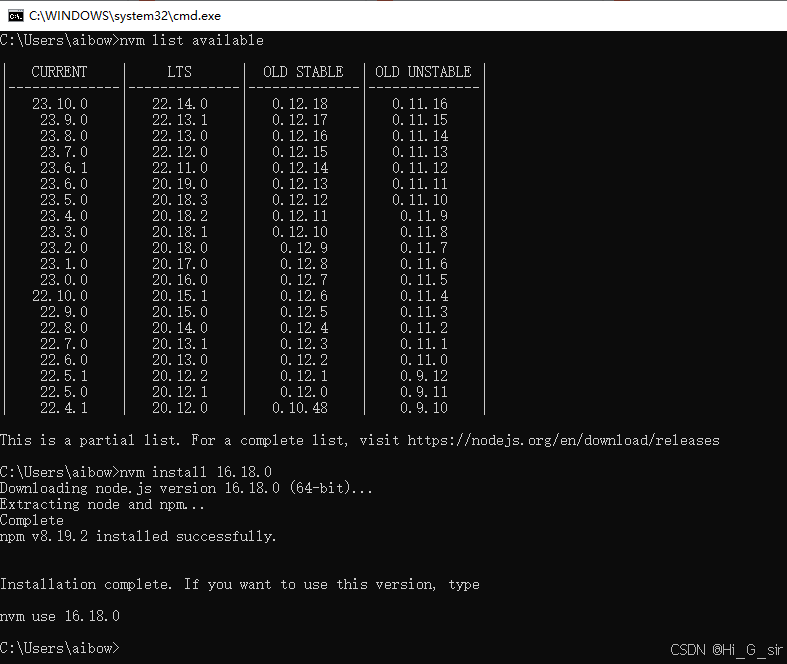Click version 0.12.6 in OLD STABLE column
787x664 pixels.
(304, 296)
